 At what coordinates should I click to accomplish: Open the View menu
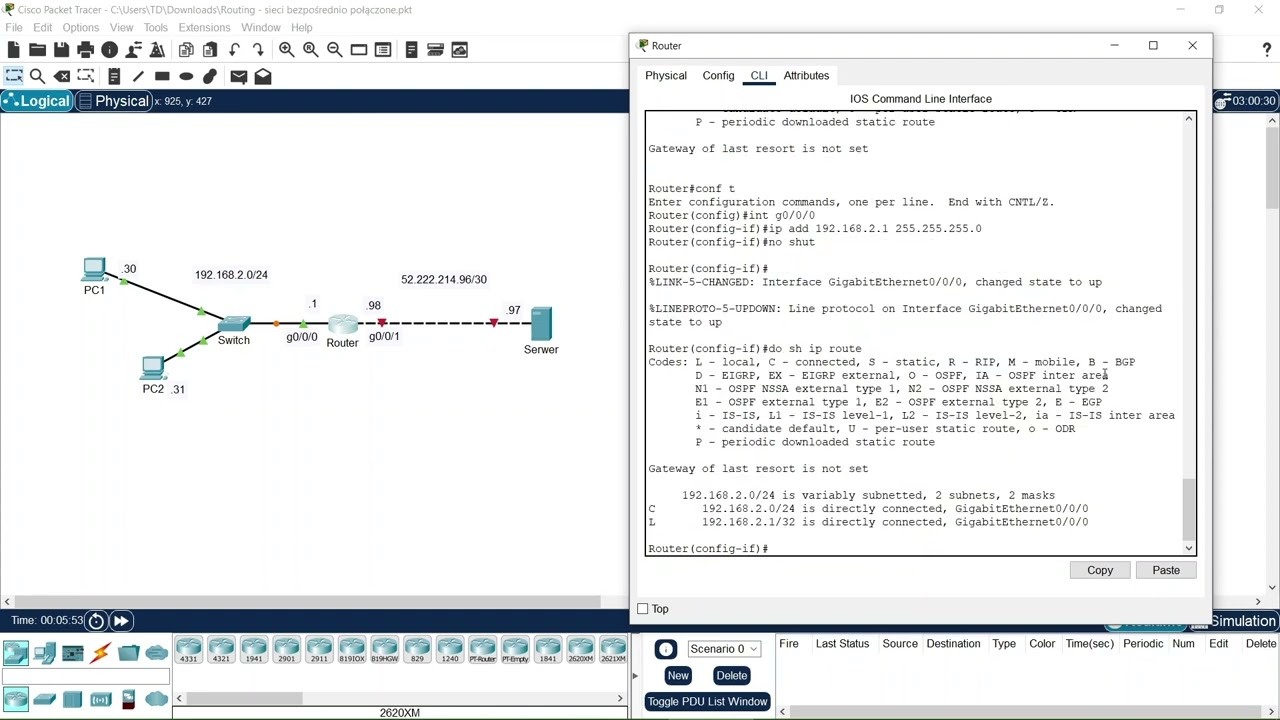pyautogui.click(x=121, y=27)
